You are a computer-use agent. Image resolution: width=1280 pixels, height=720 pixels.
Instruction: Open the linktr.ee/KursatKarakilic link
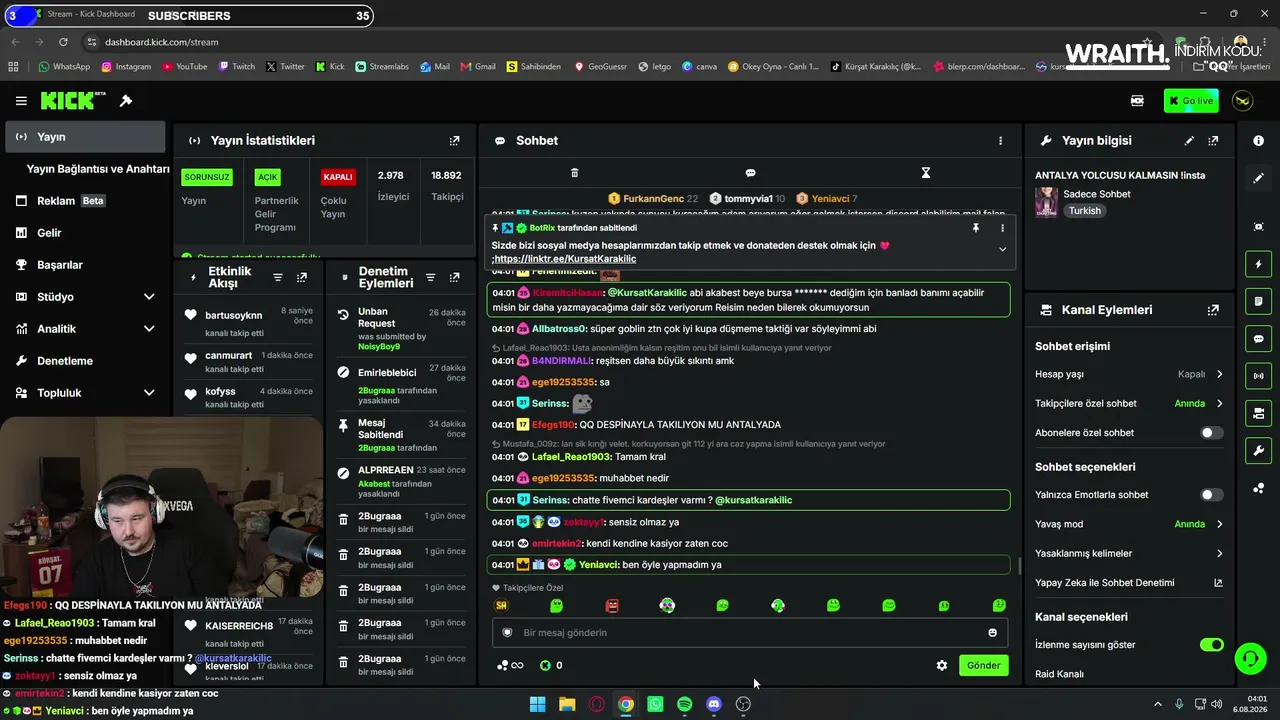click(565, 259)
